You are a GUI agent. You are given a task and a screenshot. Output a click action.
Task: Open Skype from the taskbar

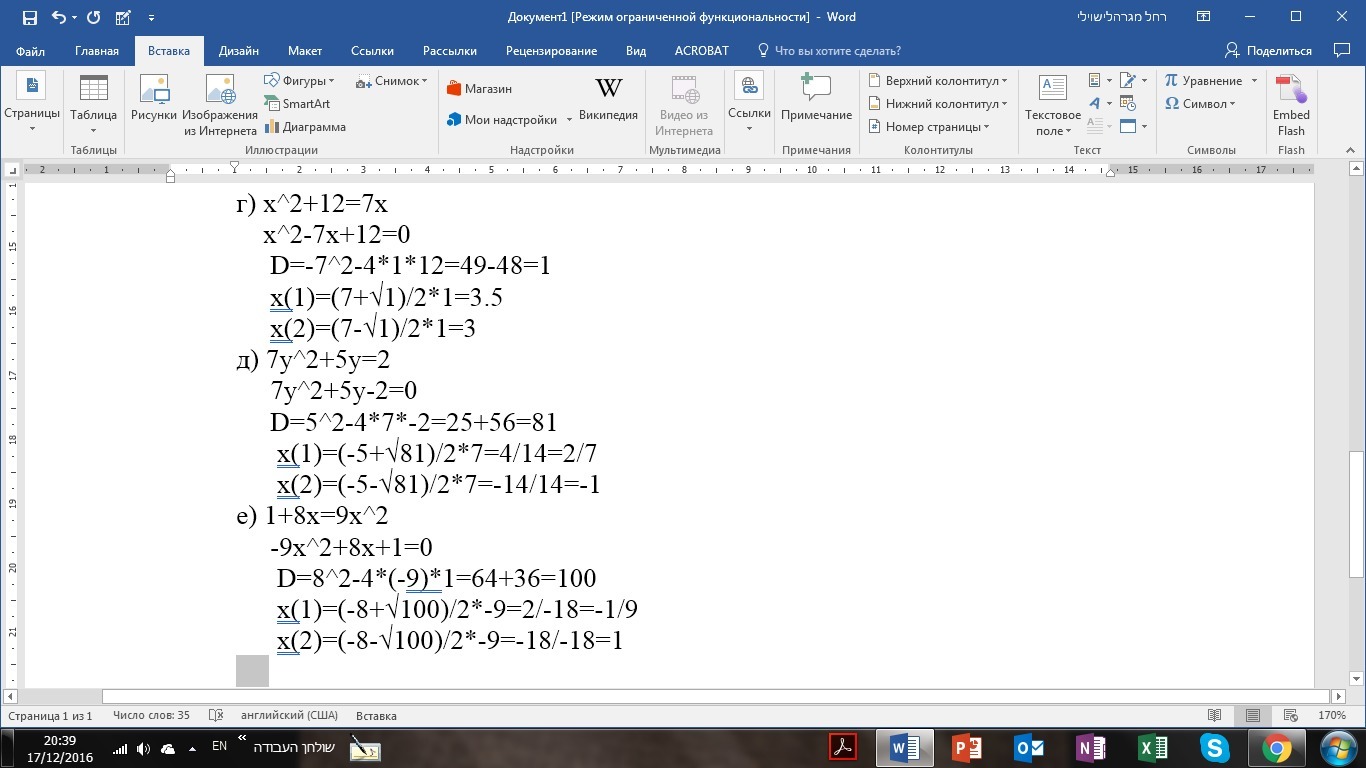click(x=1215, y=748)
